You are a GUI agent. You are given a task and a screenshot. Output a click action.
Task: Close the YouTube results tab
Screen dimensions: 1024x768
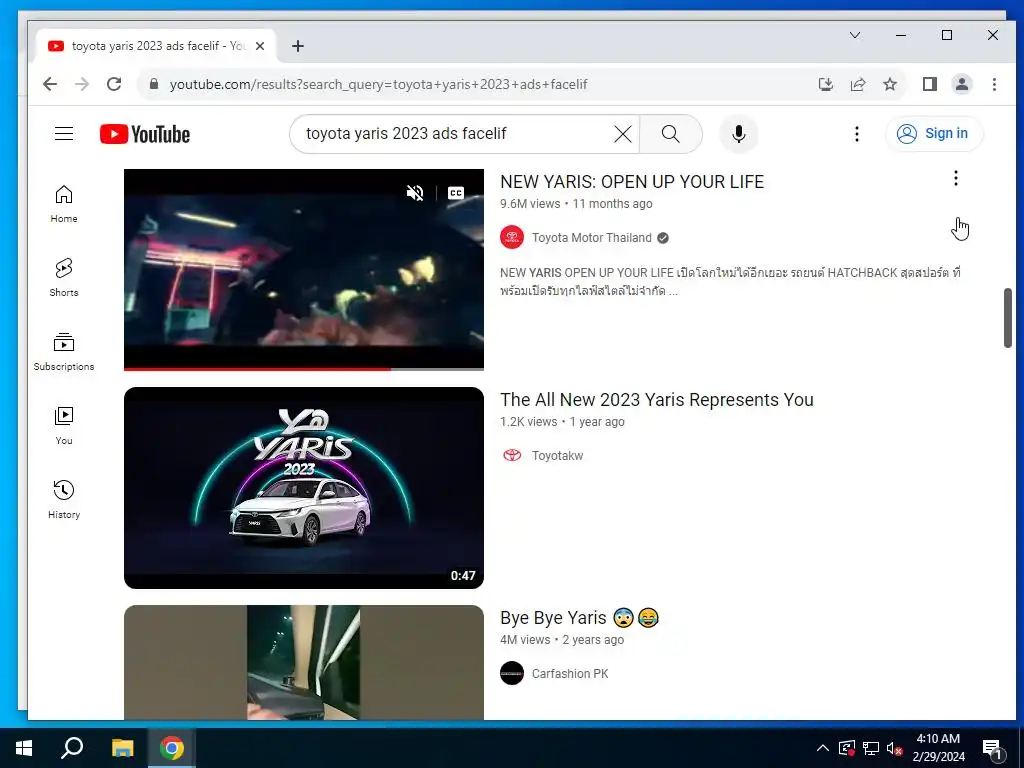(260, 46)
